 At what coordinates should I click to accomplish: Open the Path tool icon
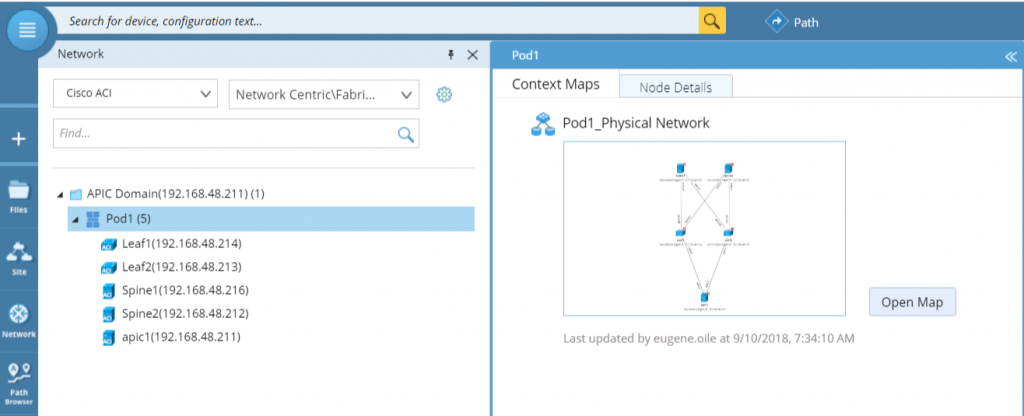click(x=776, y=22)
